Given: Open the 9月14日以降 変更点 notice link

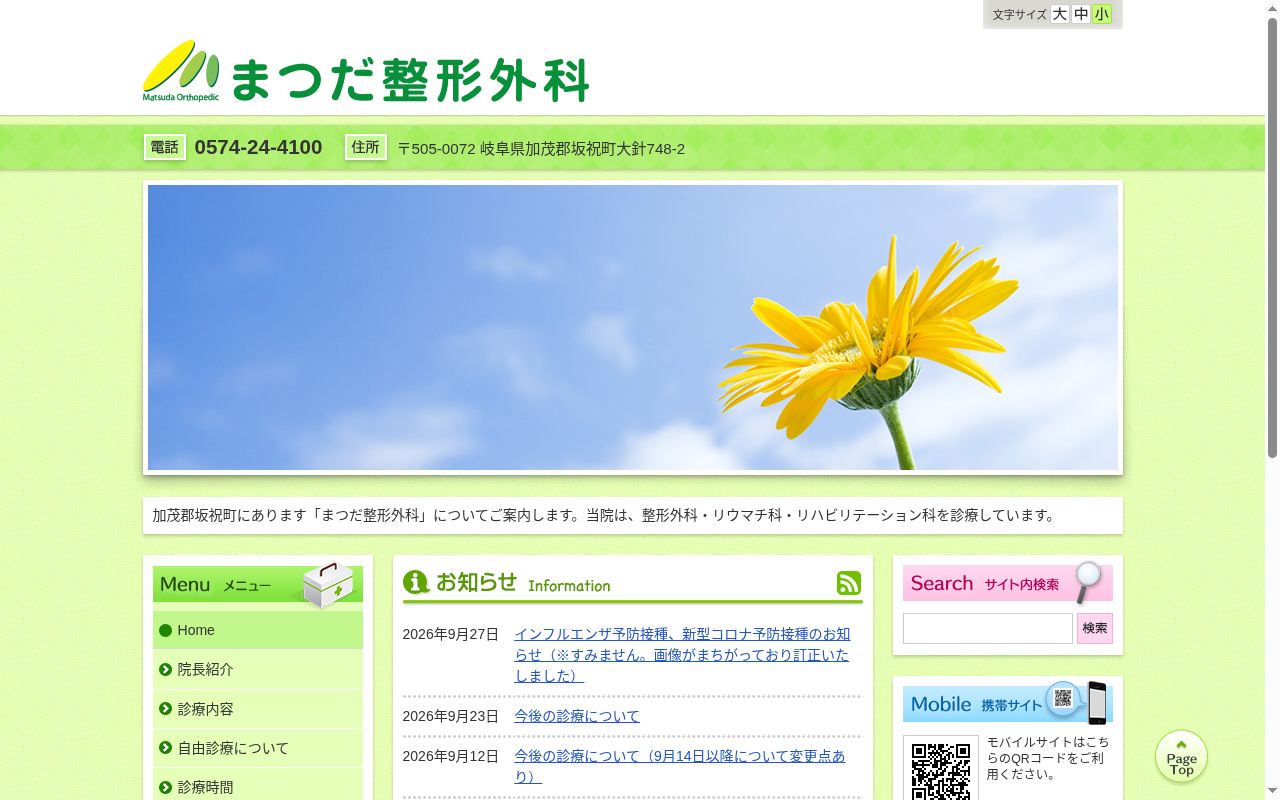Looking at the screenshot, I should 680,766.
